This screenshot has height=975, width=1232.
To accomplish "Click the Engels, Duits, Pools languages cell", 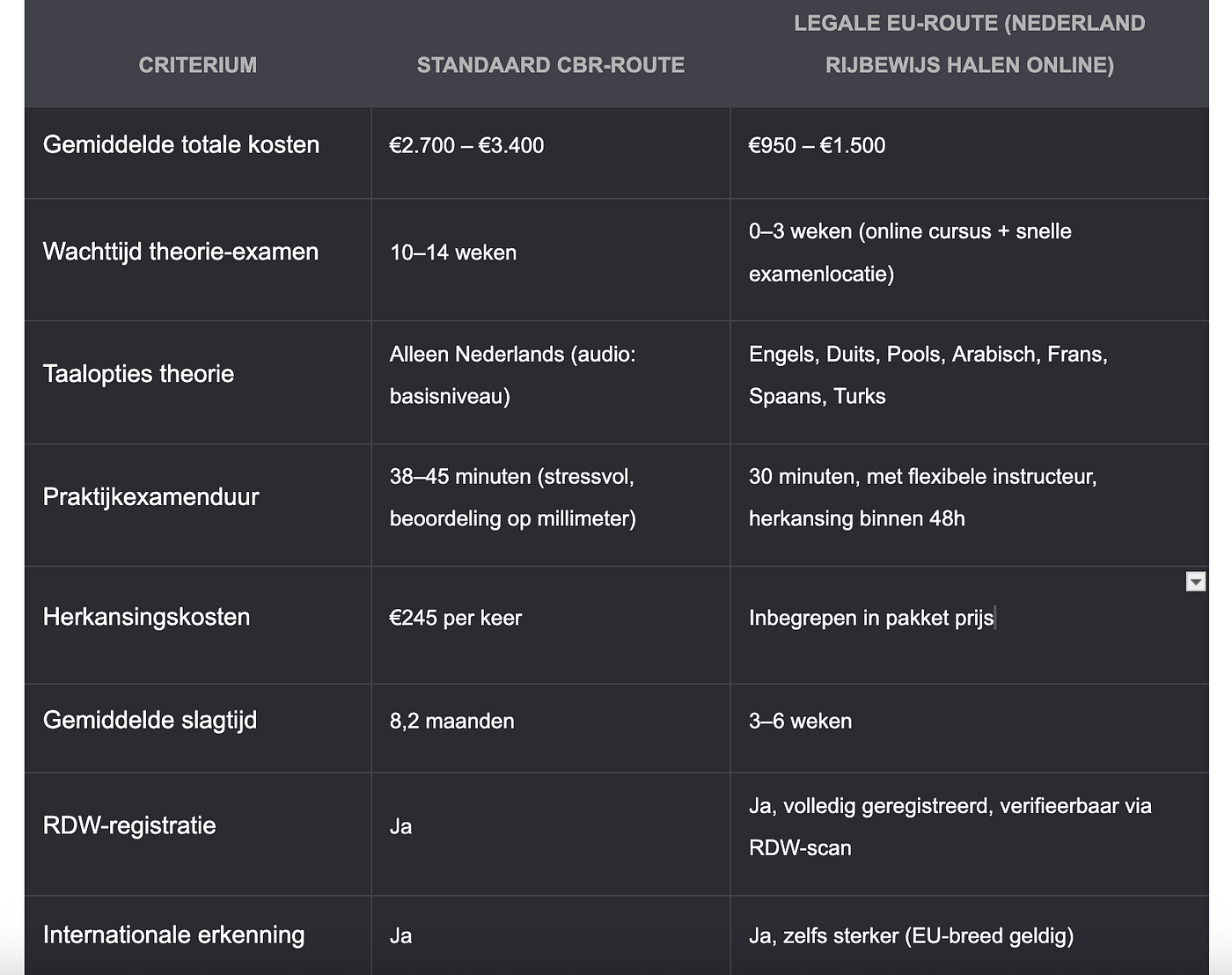I will [928, 375].
